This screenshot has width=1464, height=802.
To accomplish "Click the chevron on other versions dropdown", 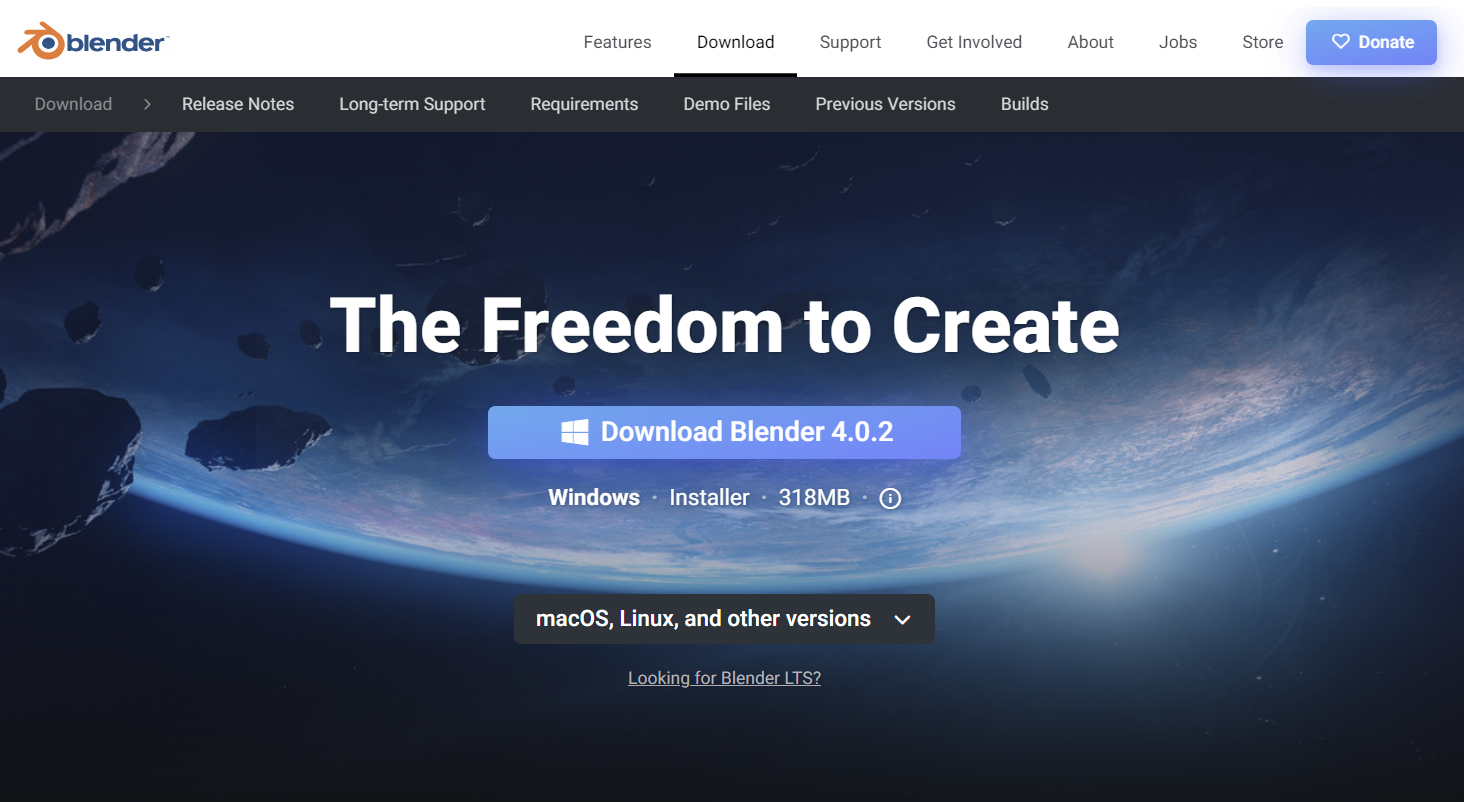I will [x=902, y=620].
